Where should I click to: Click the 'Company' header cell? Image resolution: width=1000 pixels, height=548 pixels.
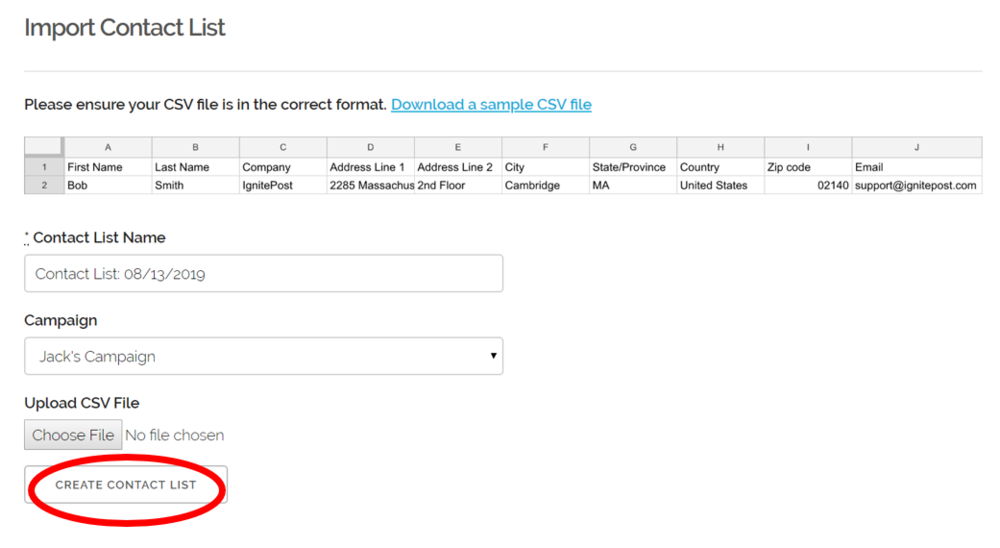283,167
